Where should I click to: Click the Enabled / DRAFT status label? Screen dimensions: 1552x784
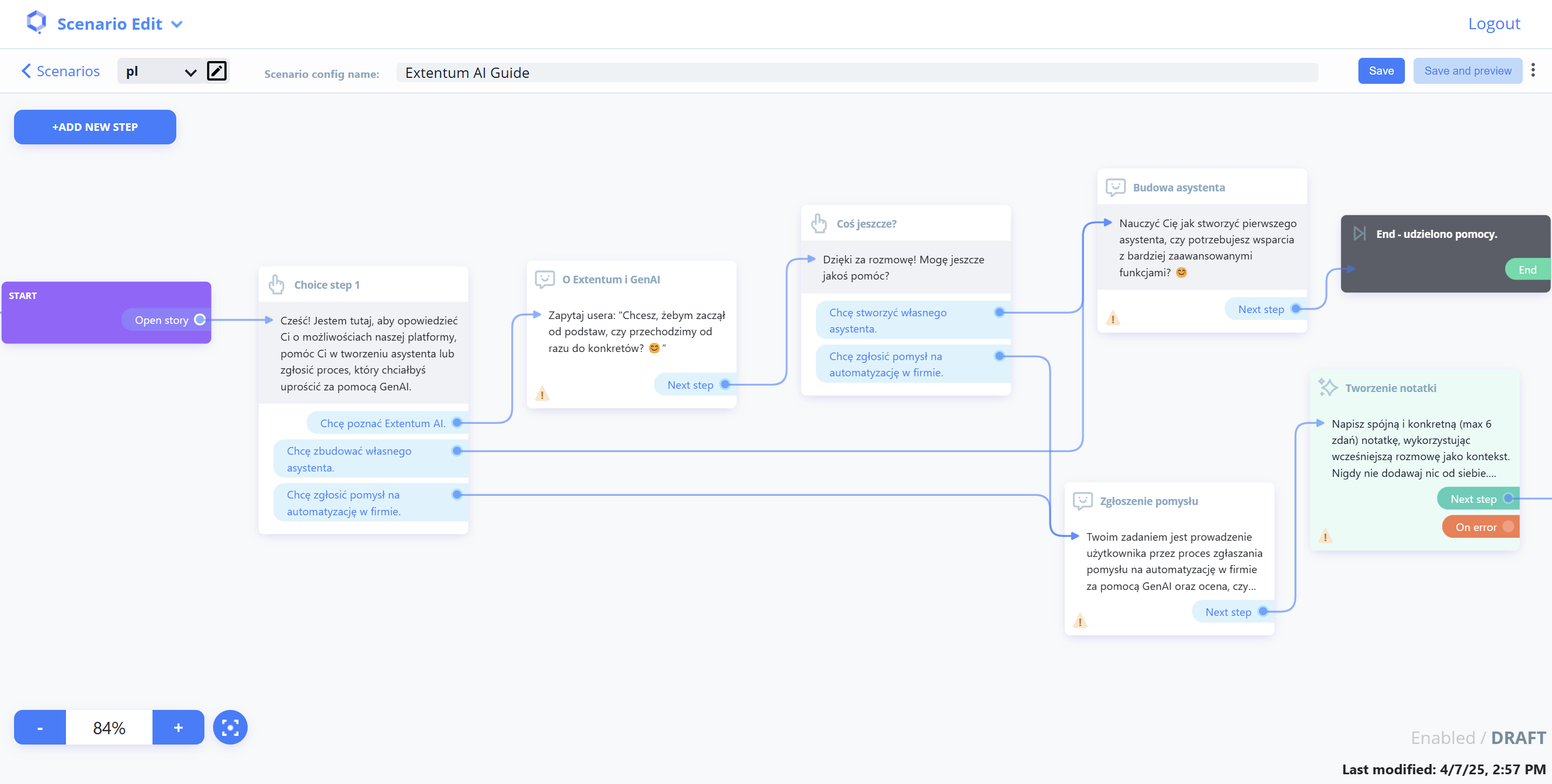[x=1478, y=738]
